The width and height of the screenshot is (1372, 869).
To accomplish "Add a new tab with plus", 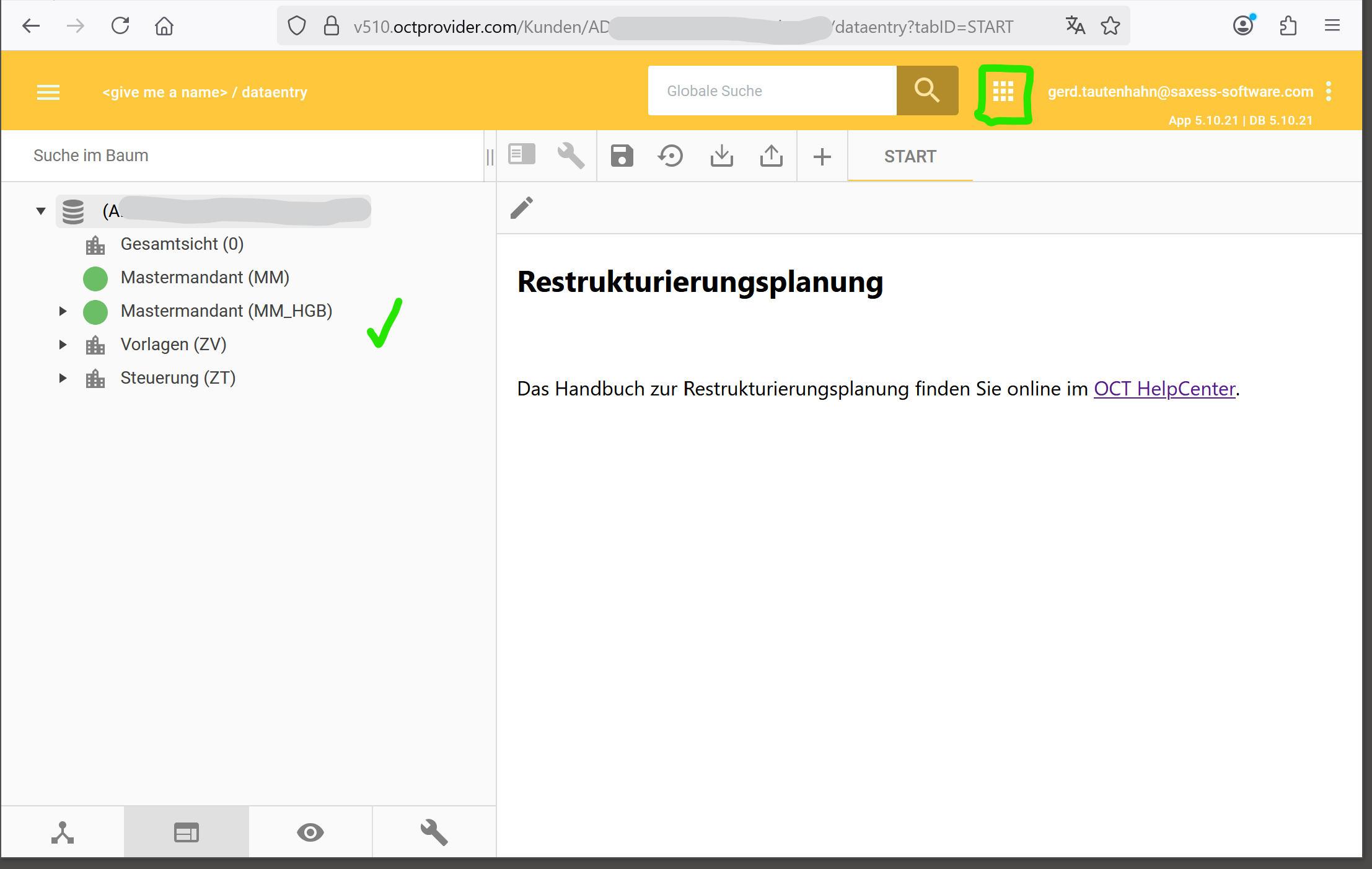I will click(822, 156).
